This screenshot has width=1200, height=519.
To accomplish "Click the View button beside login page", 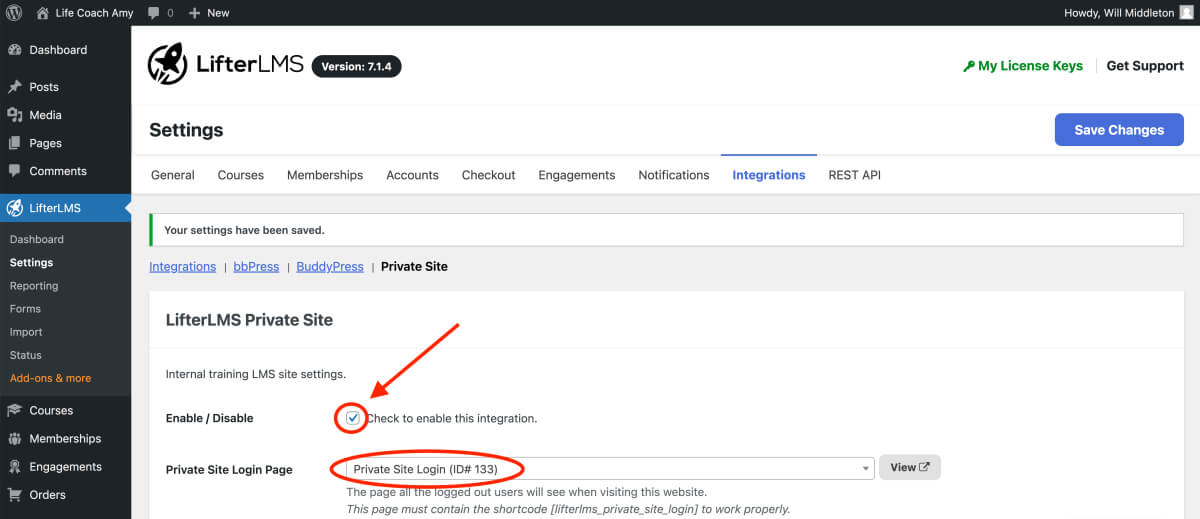I will pyautogui.click(x=910, y=467).
